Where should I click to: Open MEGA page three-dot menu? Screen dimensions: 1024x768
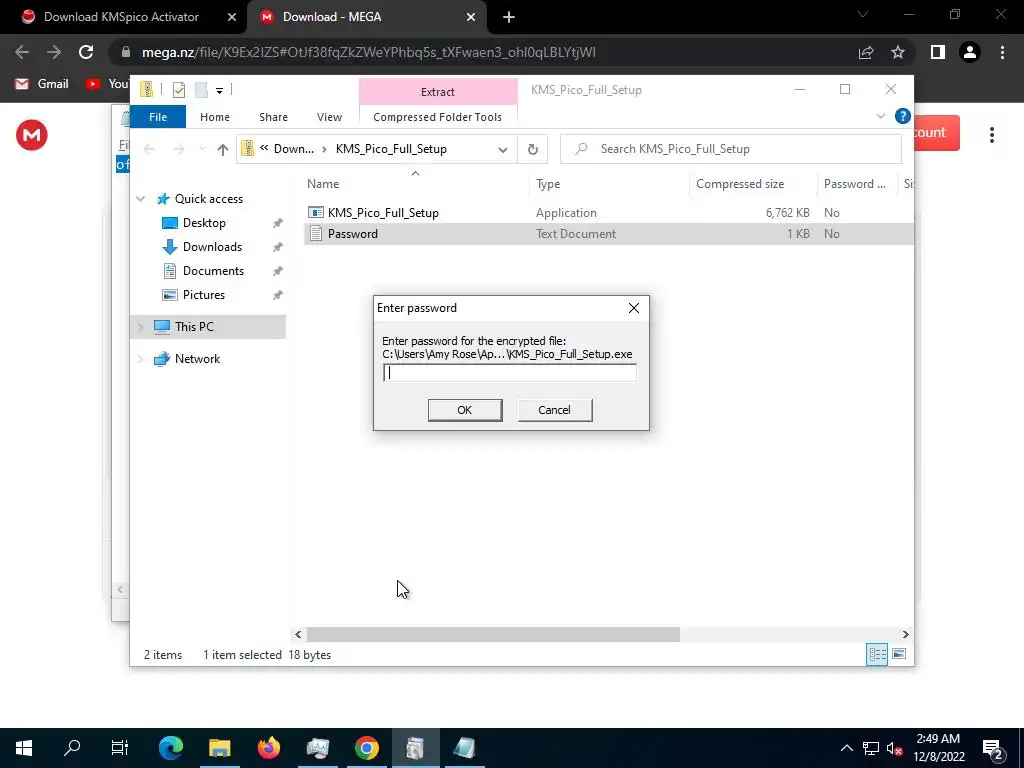pyautogui.click(x=992, y=135)
